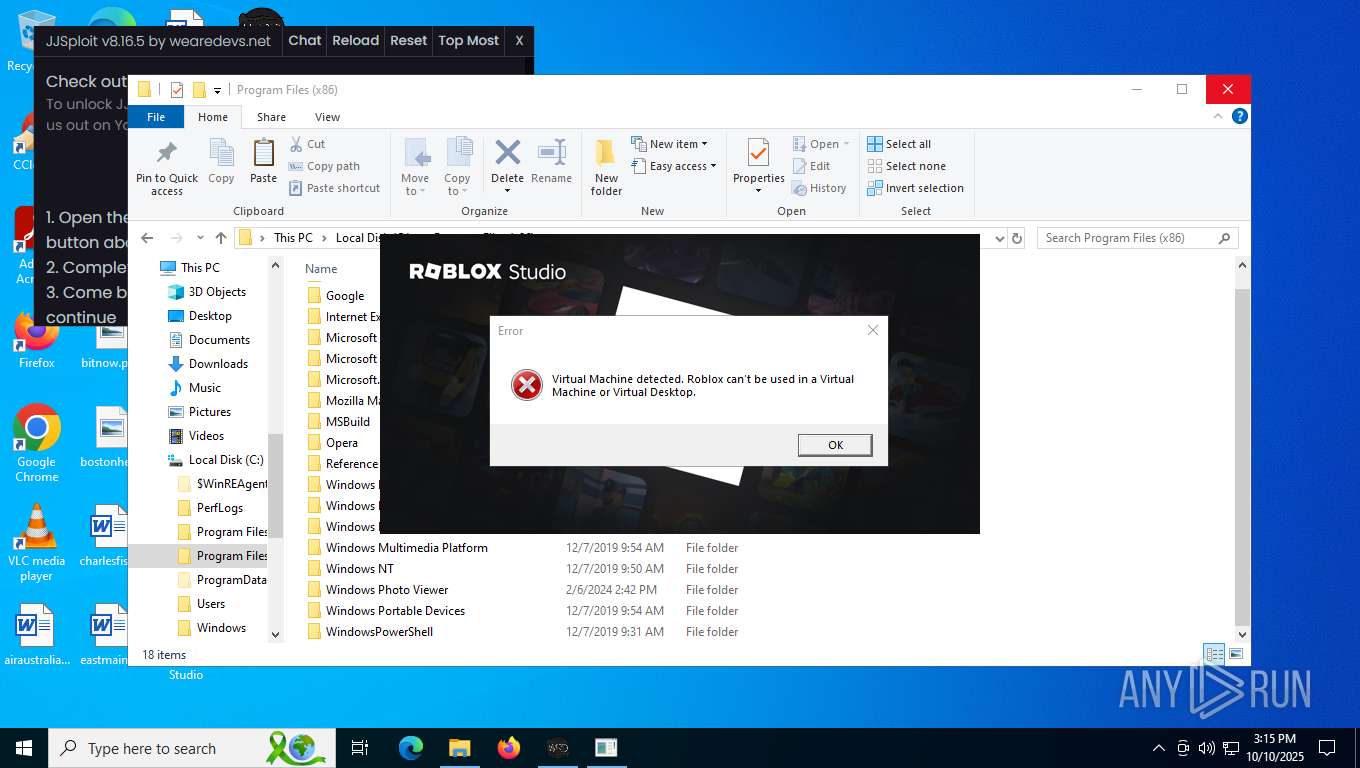The height and width of the screenshot is (768, 1360).
Task: Go back with the Explorer back arrow
Action: pos(147,238)
